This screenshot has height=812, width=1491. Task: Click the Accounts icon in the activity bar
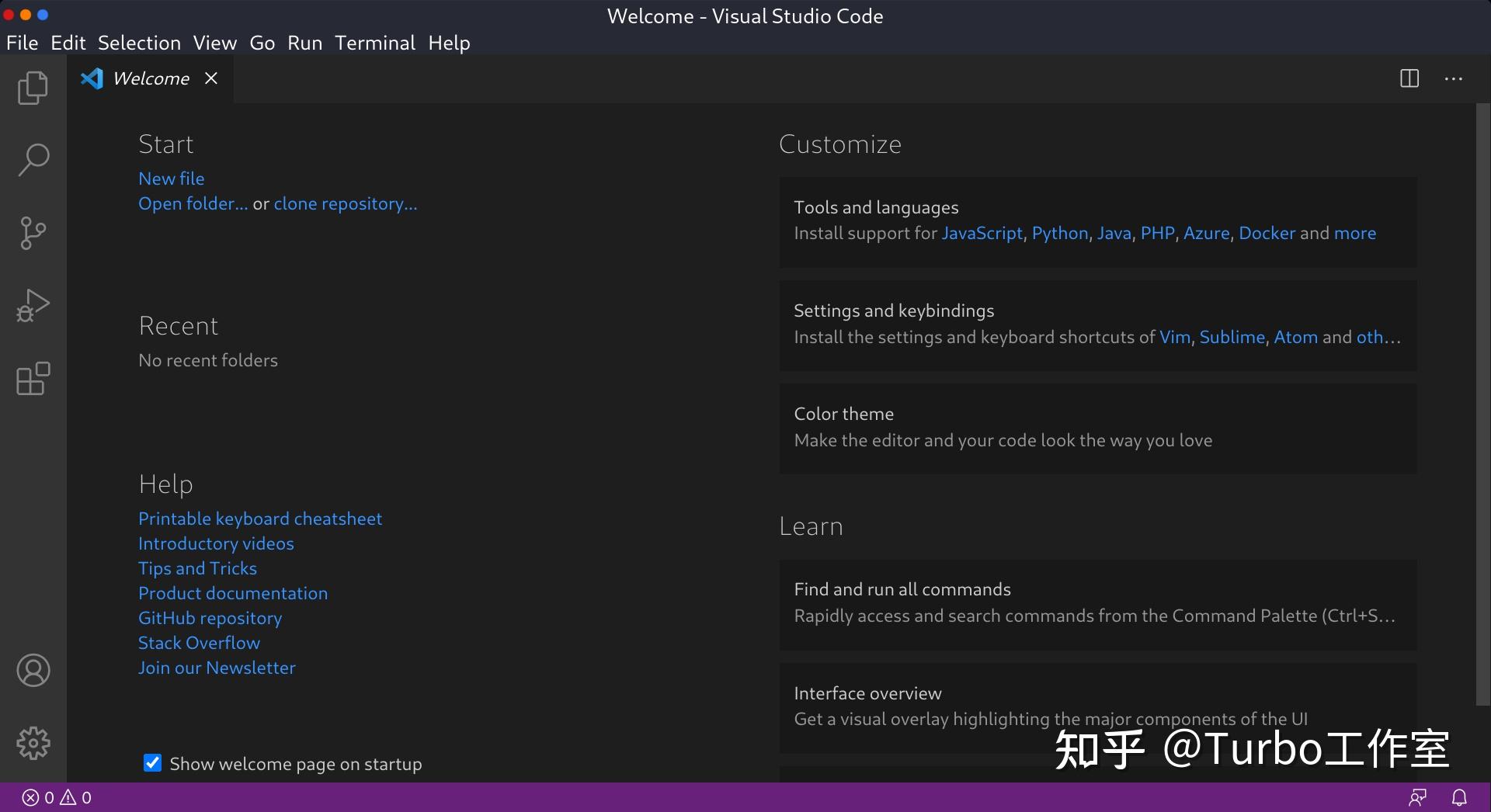pos(33,670)
